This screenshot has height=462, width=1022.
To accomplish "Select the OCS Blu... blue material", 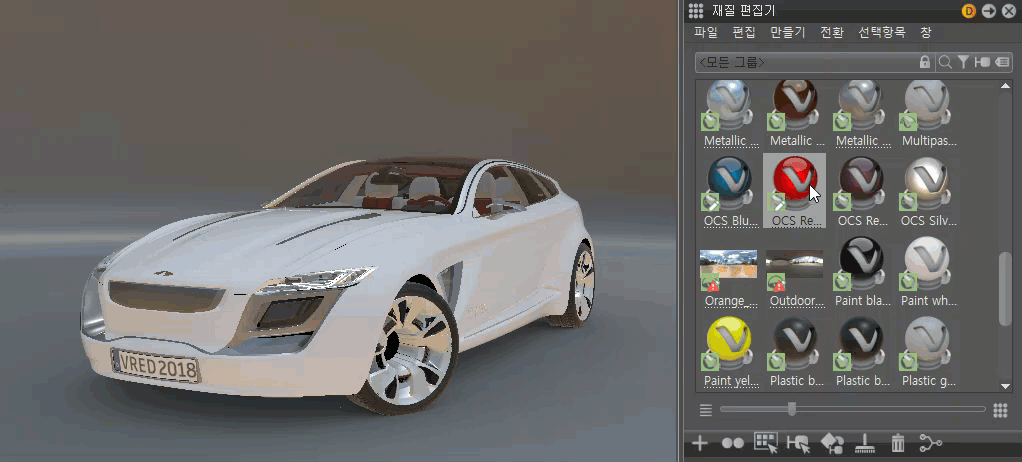I will [x=730, y=190].
